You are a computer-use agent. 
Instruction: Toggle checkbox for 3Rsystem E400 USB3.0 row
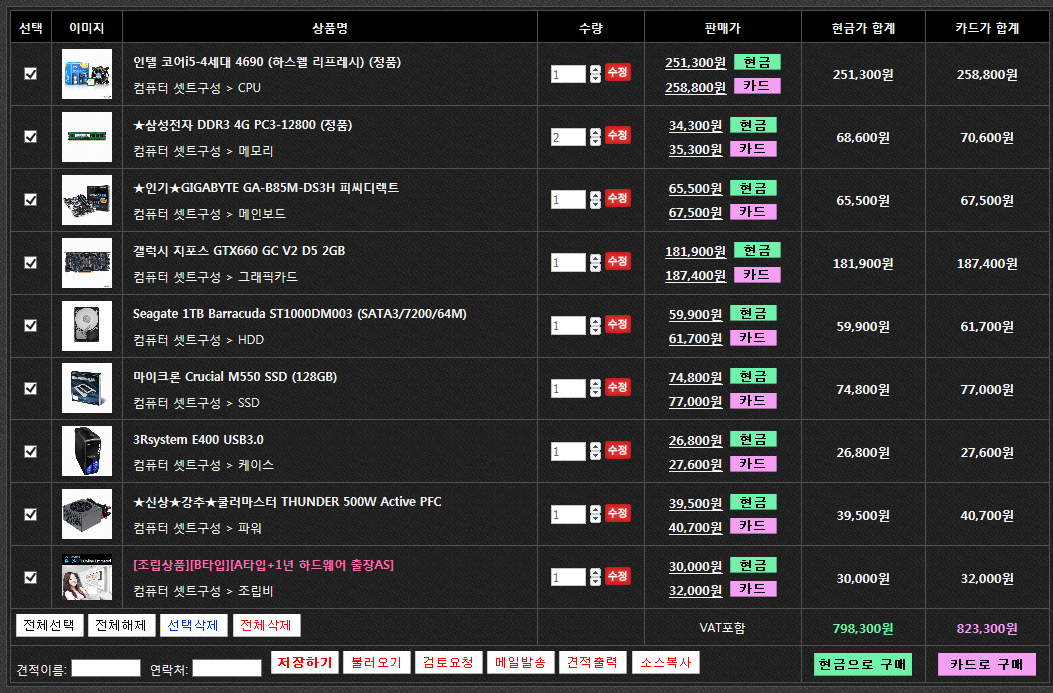(x=30, y=452)
